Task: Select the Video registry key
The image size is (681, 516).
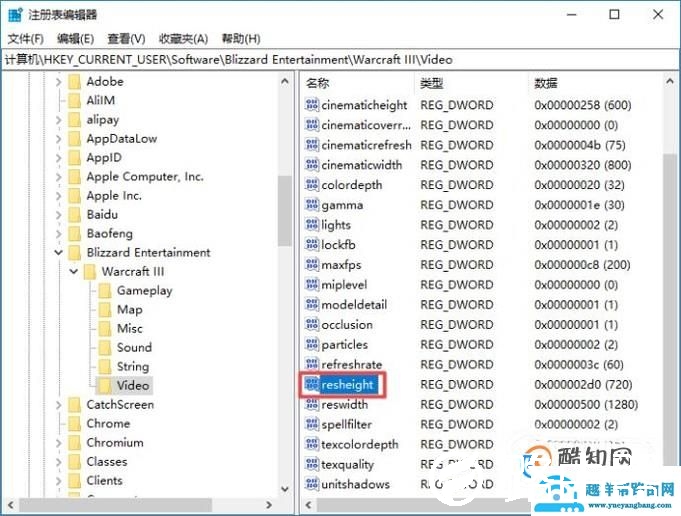Action: [133, 385]
